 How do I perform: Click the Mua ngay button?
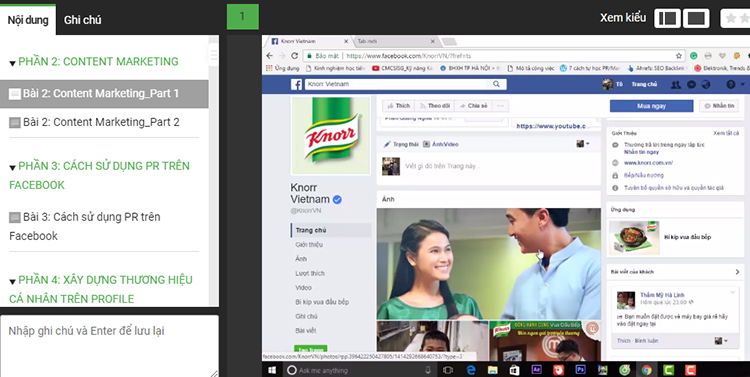651,106
